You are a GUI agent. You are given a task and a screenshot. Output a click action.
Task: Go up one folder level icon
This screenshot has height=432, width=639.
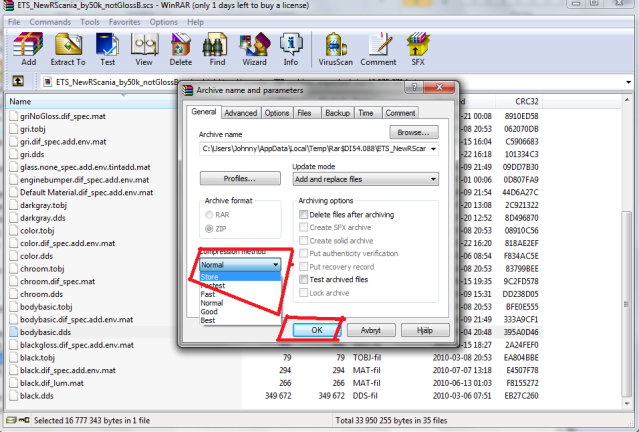[18, 81]
